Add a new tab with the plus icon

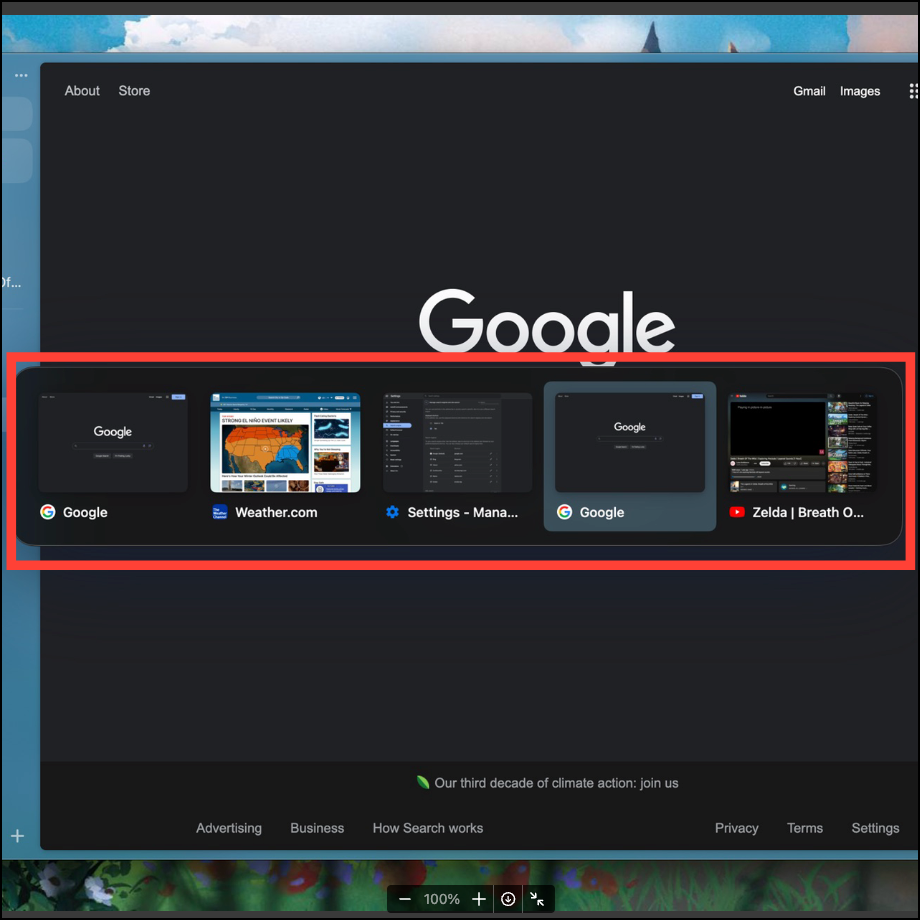pyautogui.click(x=18, y=836)
